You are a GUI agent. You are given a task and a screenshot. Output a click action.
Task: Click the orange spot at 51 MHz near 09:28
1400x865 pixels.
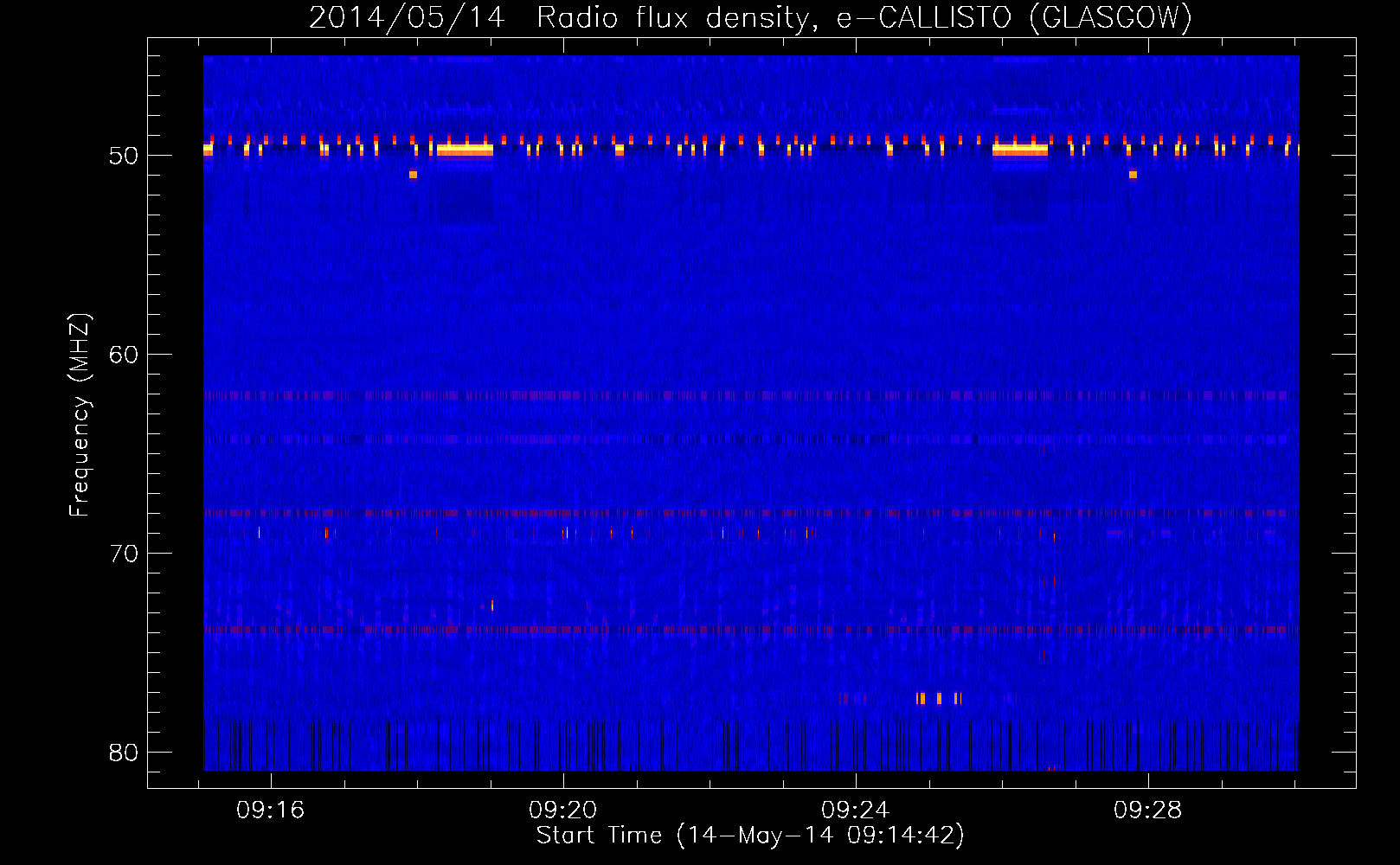point(1133,175)
